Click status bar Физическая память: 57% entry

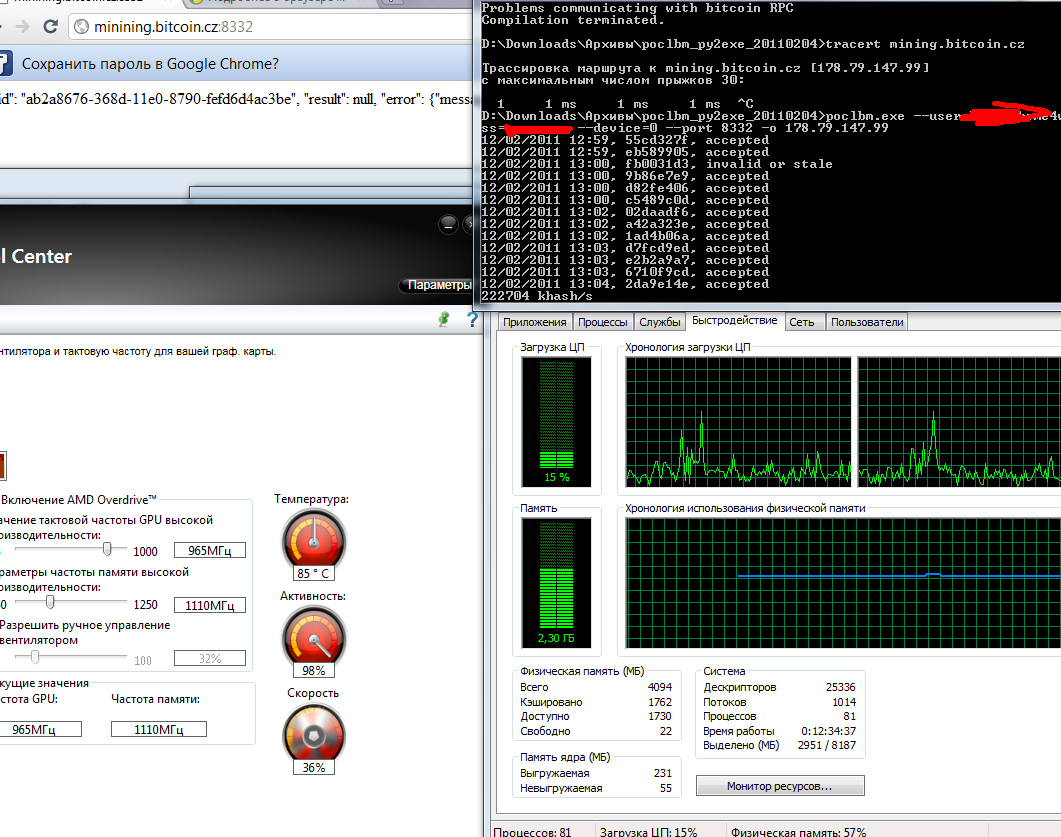(798, 832)
